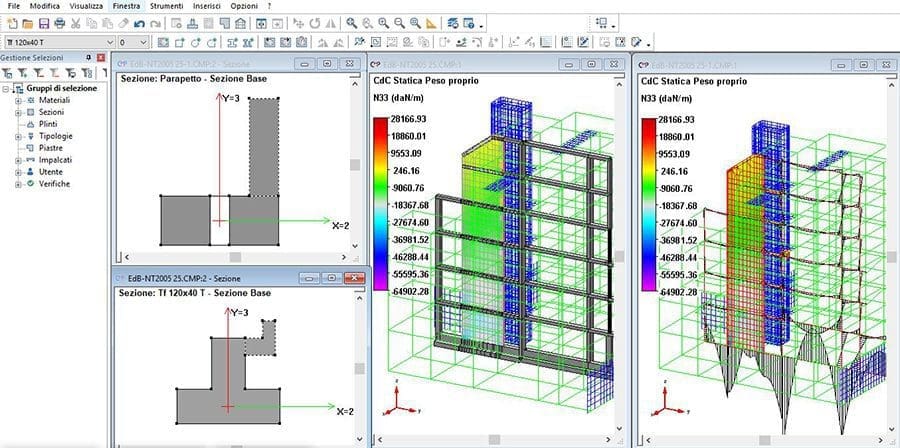
Task: Click the yellow set-square measure icon
Action: (431, 24)
